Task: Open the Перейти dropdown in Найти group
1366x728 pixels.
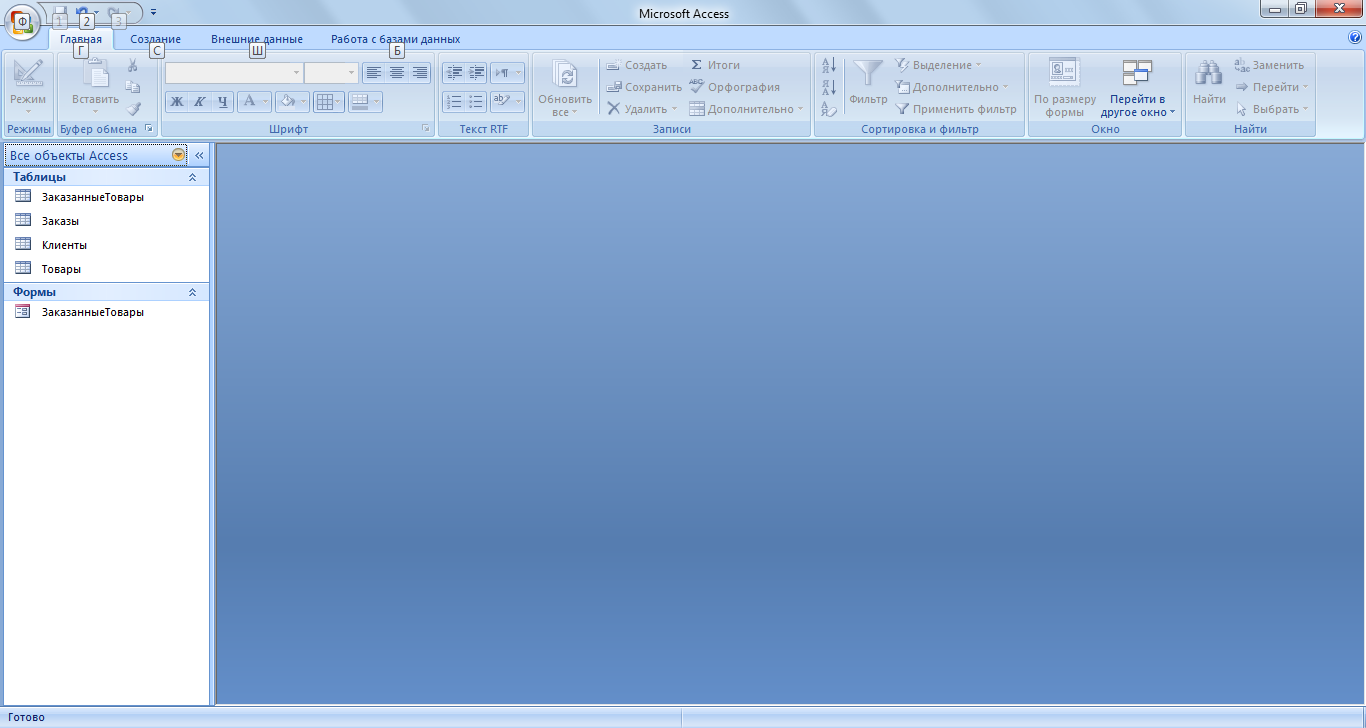Action: coord(1272,87)
